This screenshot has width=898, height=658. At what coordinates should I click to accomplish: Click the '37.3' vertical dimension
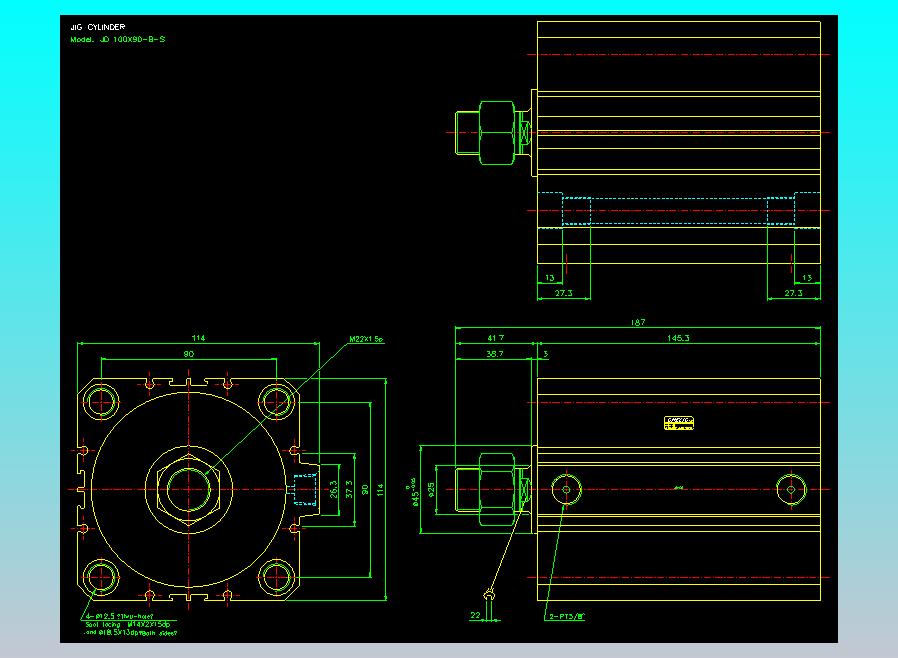(x=349, y=489)
